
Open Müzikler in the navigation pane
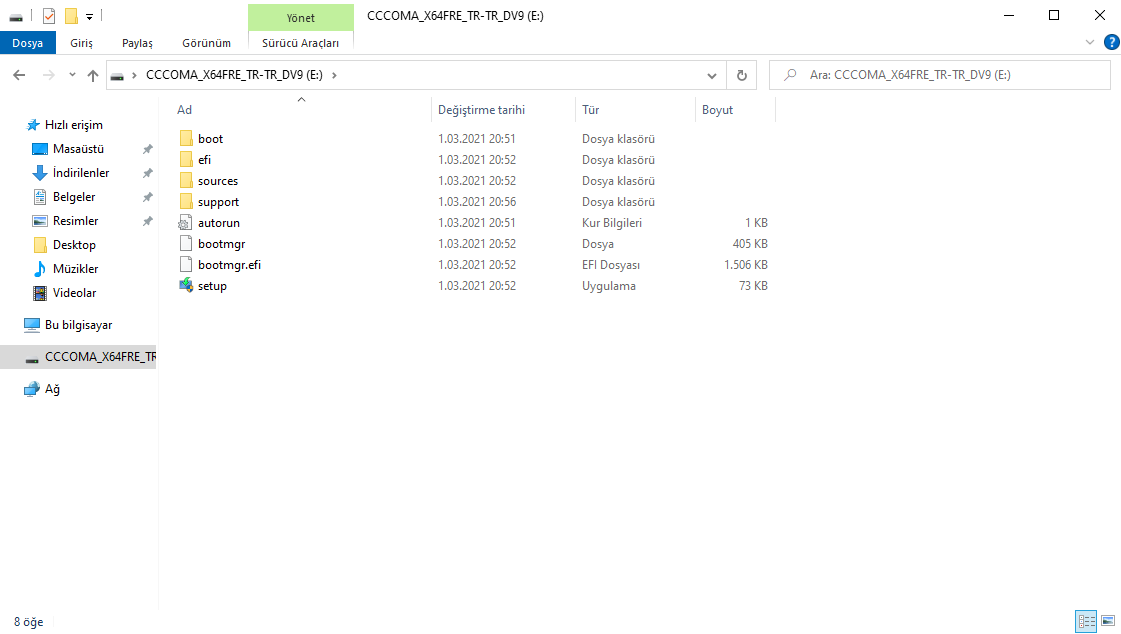(75, 269)
